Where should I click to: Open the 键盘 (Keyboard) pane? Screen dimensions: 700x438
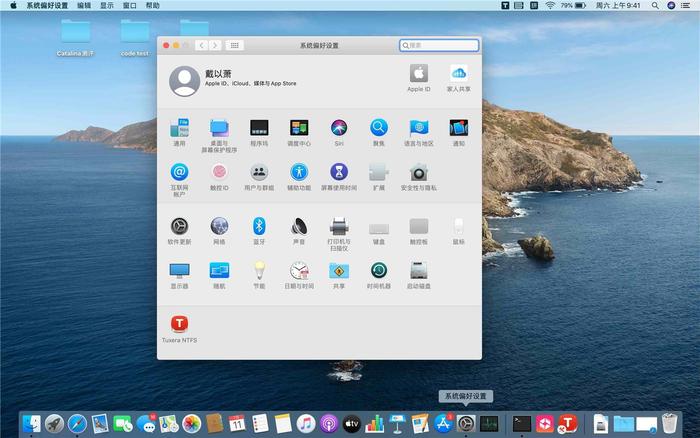point(379,231)
